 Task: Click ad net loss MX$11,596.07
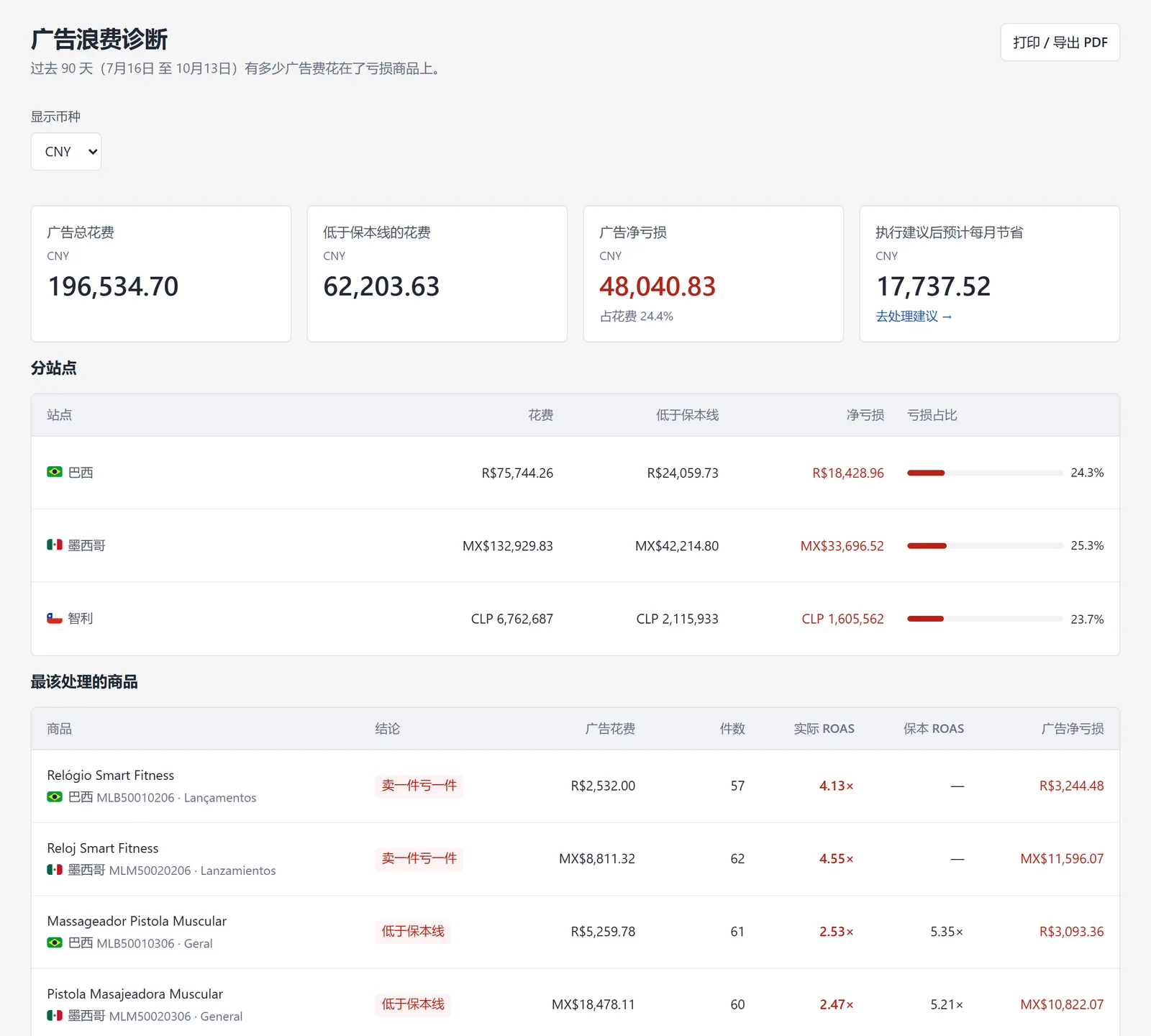(x=1062, y=858)
